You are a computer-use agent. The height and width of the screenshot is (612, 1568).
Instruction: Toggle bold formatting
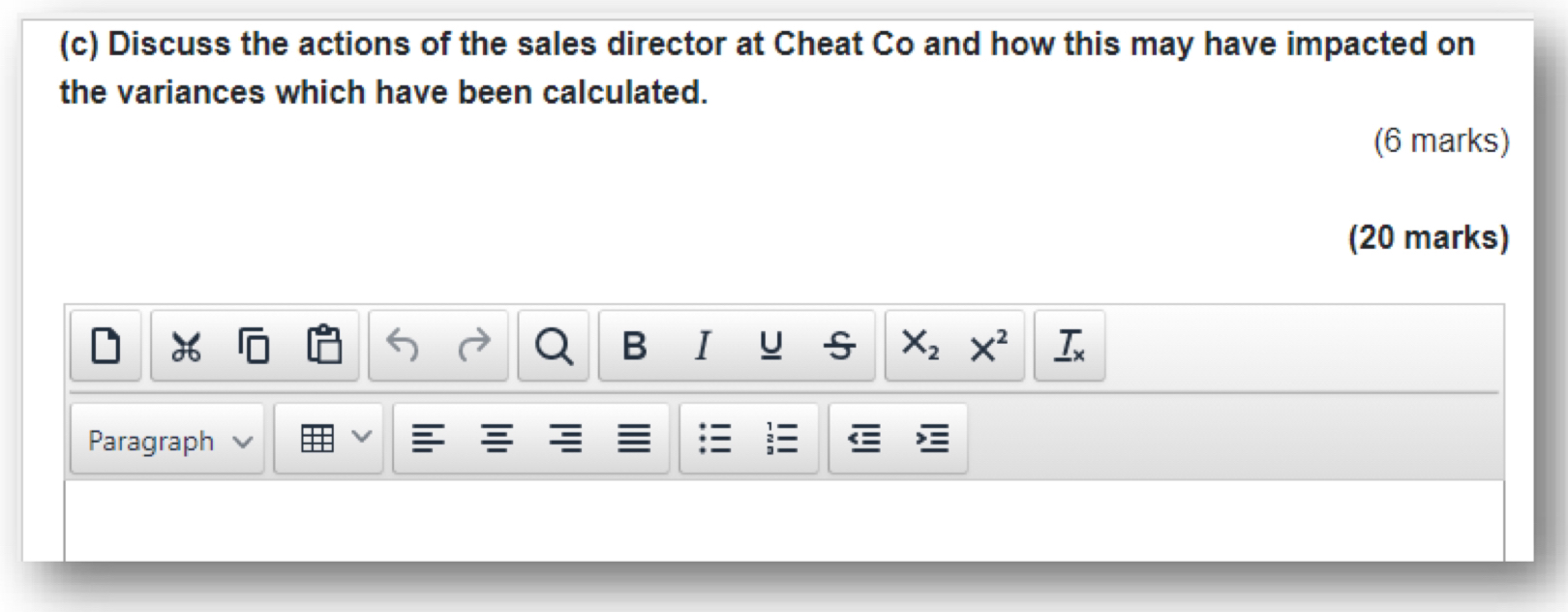634,346
